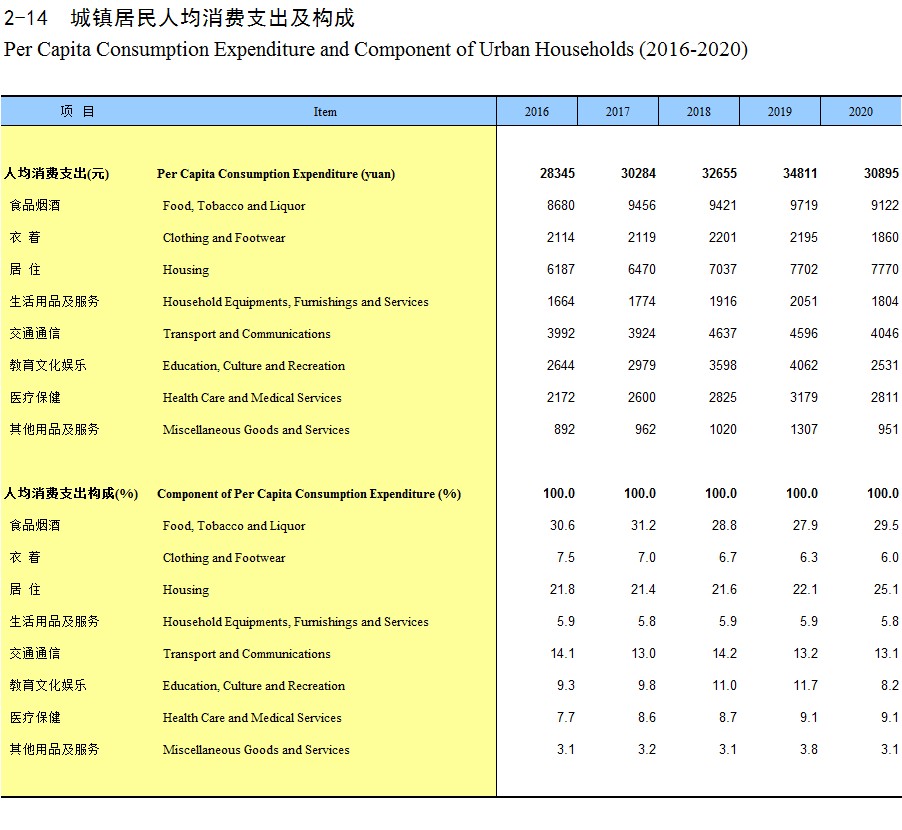The height and width of the screenshot is (830, 902).
Task: Click the transport value 4046
Action: pyautogui.click(x=885, y=334)
